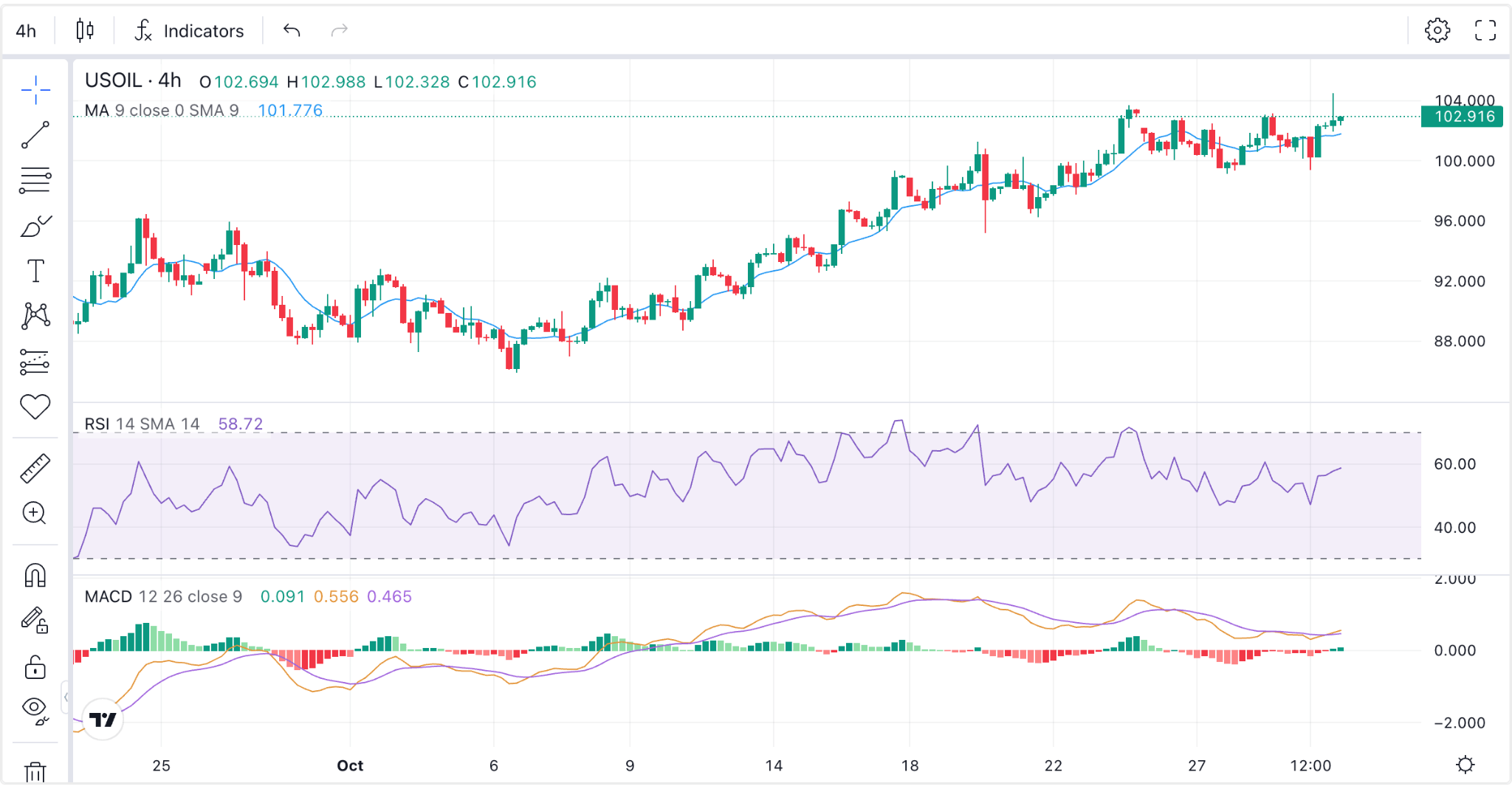This screenshot has width=1512, height=786.
Task: Undo the last chart action
Action: [x=292, y=30]
